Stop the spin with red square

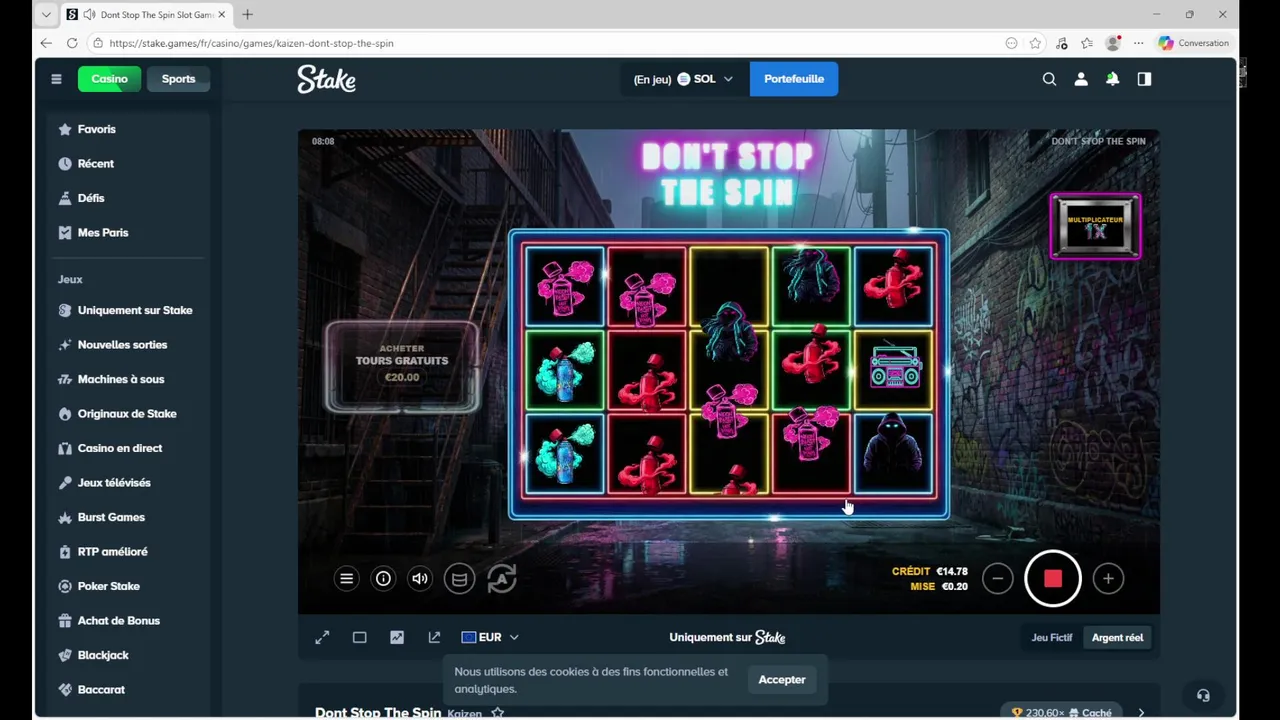[x=1052, y=578]
